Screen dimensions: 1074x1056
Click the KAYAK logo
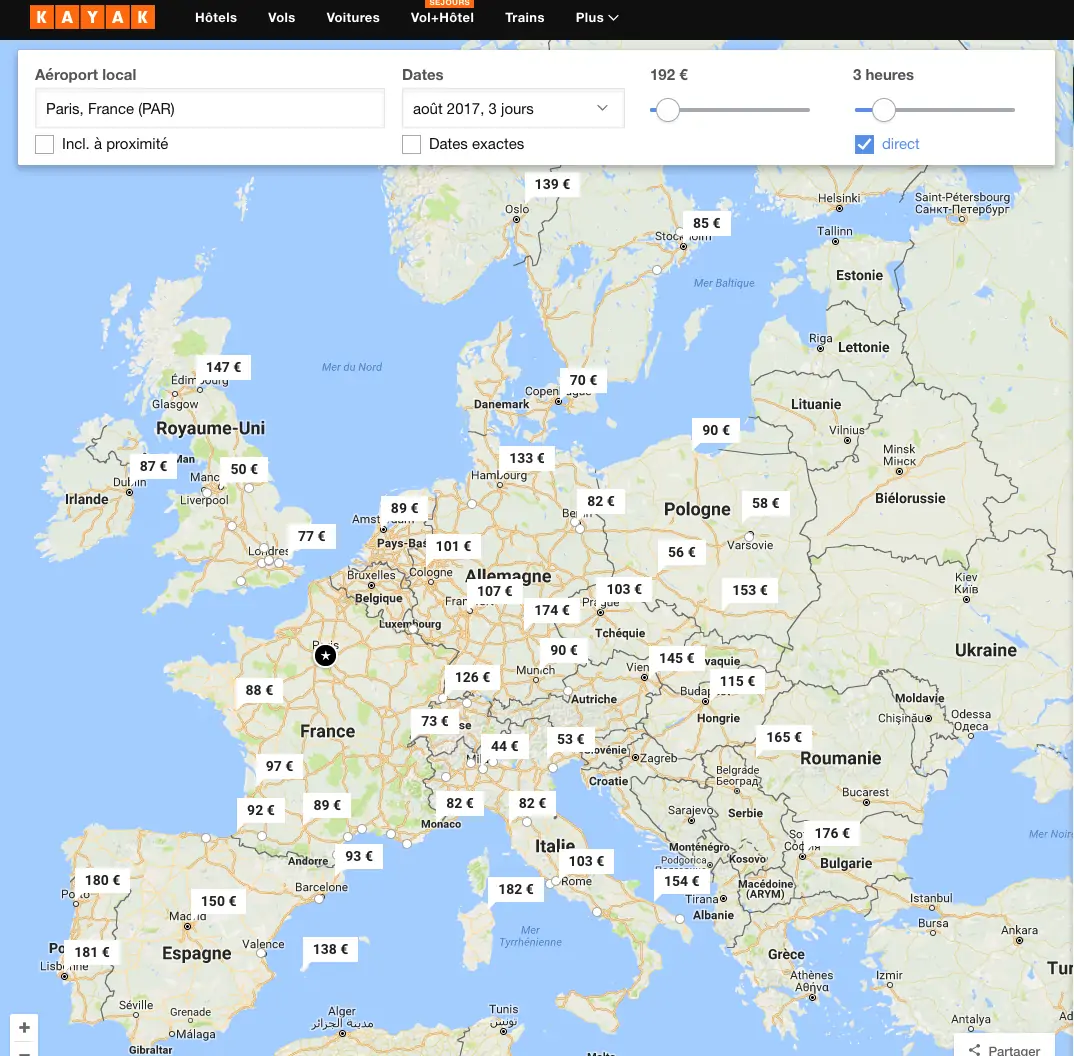[x=92, y=17]
